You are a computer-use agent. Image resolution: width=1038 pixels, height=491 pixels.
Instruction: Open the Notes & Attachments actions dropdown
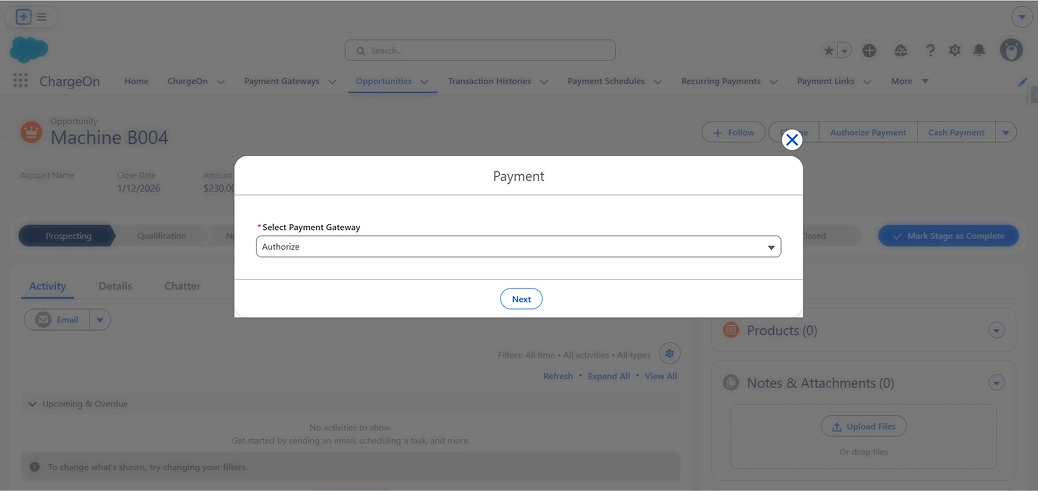tap(996, 382)
